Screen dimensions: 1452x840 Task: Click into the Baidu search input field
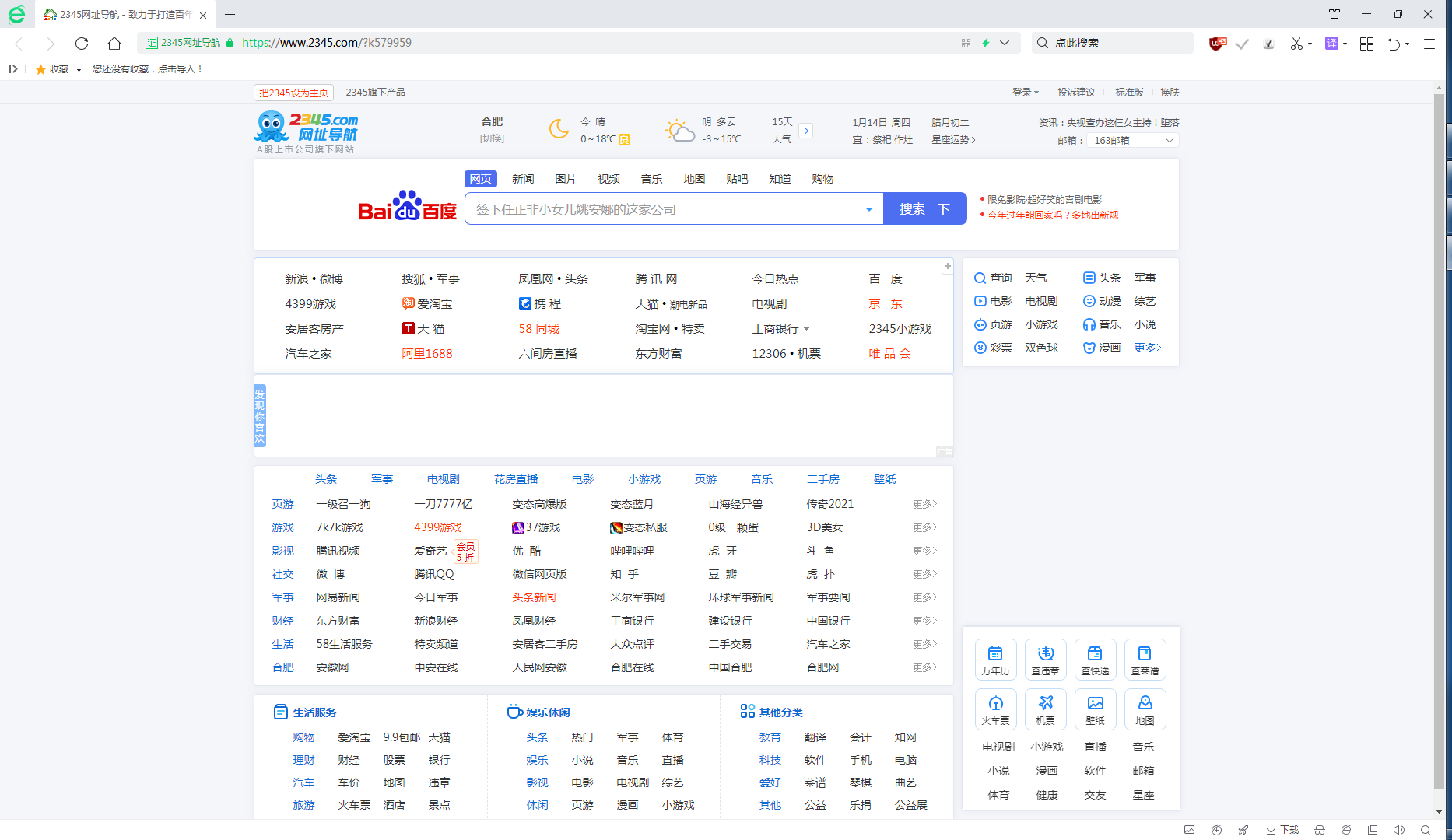[x=665, y=208]
